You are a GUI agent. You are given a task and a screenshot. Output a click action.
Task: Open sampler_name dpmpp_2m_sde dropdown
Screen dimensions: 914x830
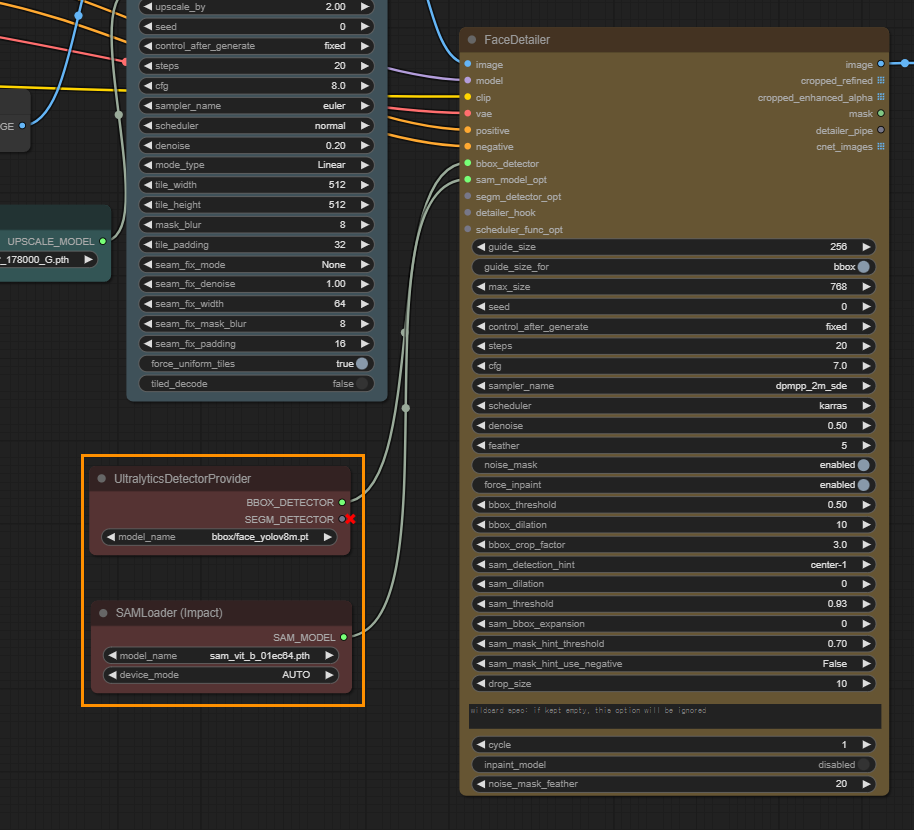pos(673,386)
